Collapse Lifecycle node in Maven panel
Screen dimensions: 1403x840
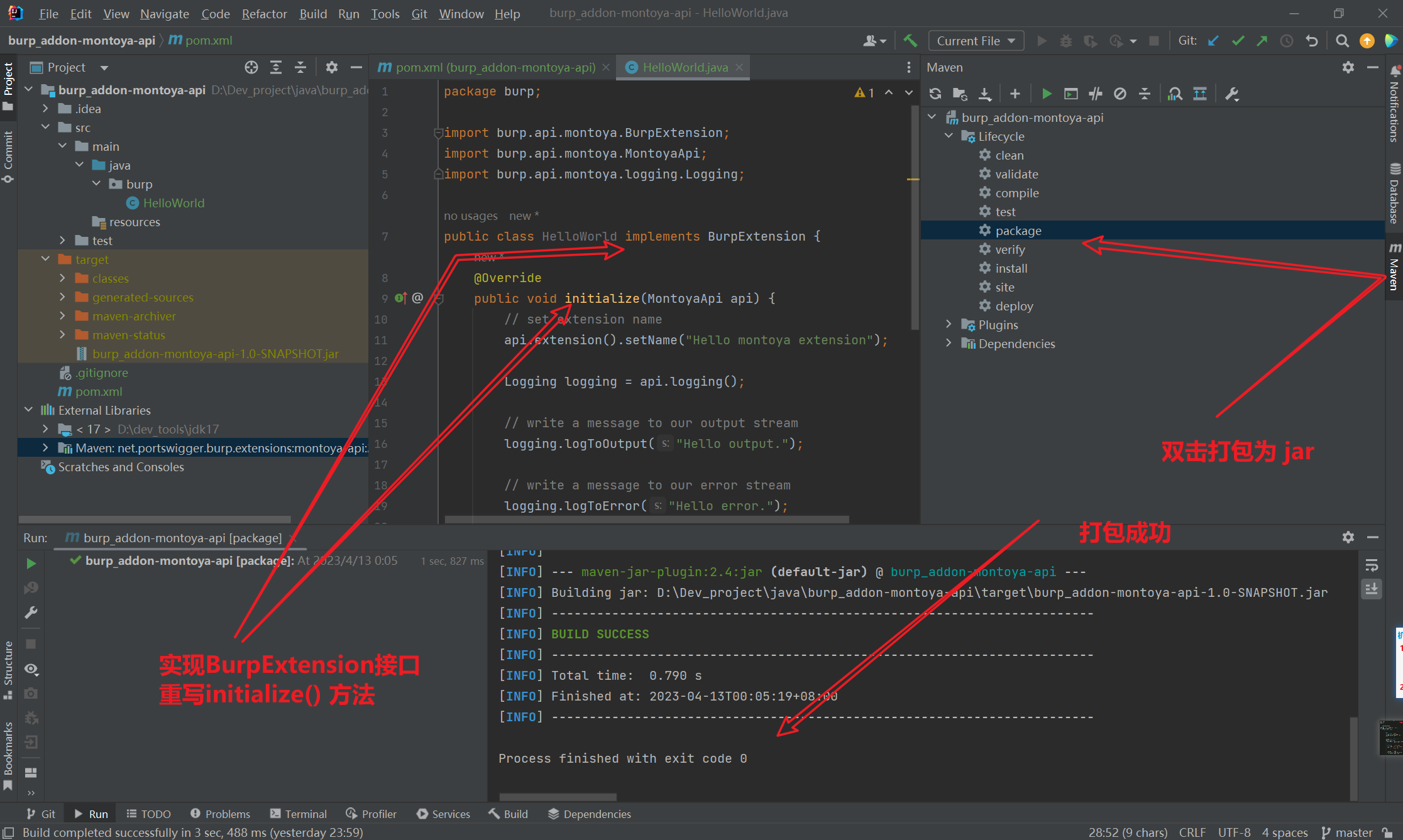coord(949,136)
